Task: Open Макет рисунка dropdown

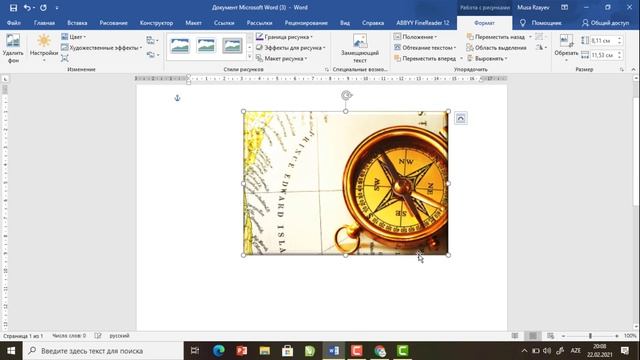Action: pos(282,58)
